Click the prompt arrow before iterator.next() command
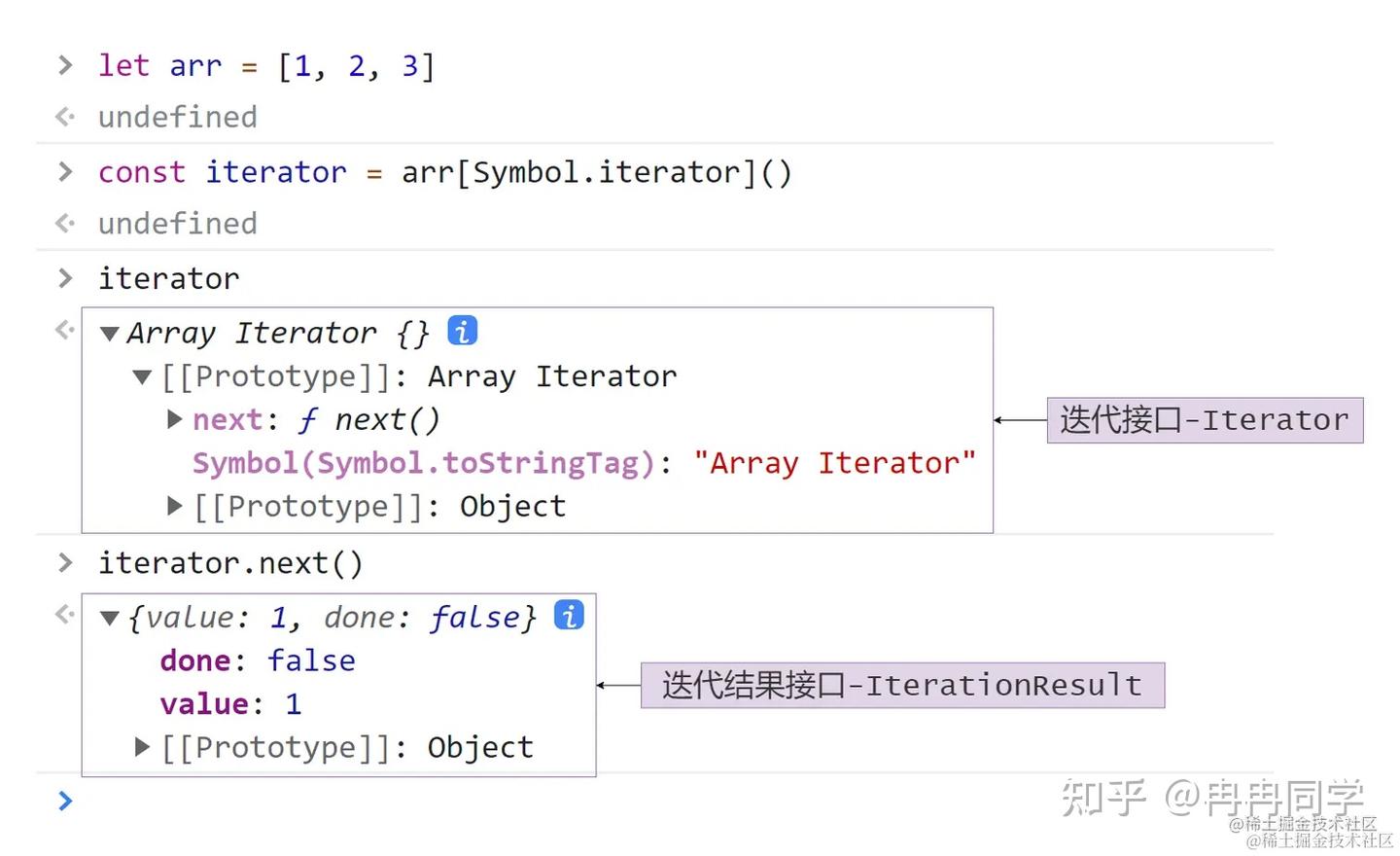Screen dimensions: 1400x856 [64, 562]
